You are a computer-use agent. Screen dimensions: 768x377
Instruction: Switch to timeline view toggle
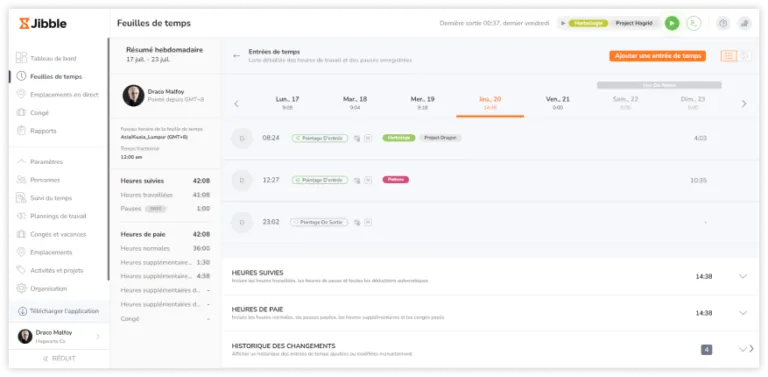pos(744,56)
